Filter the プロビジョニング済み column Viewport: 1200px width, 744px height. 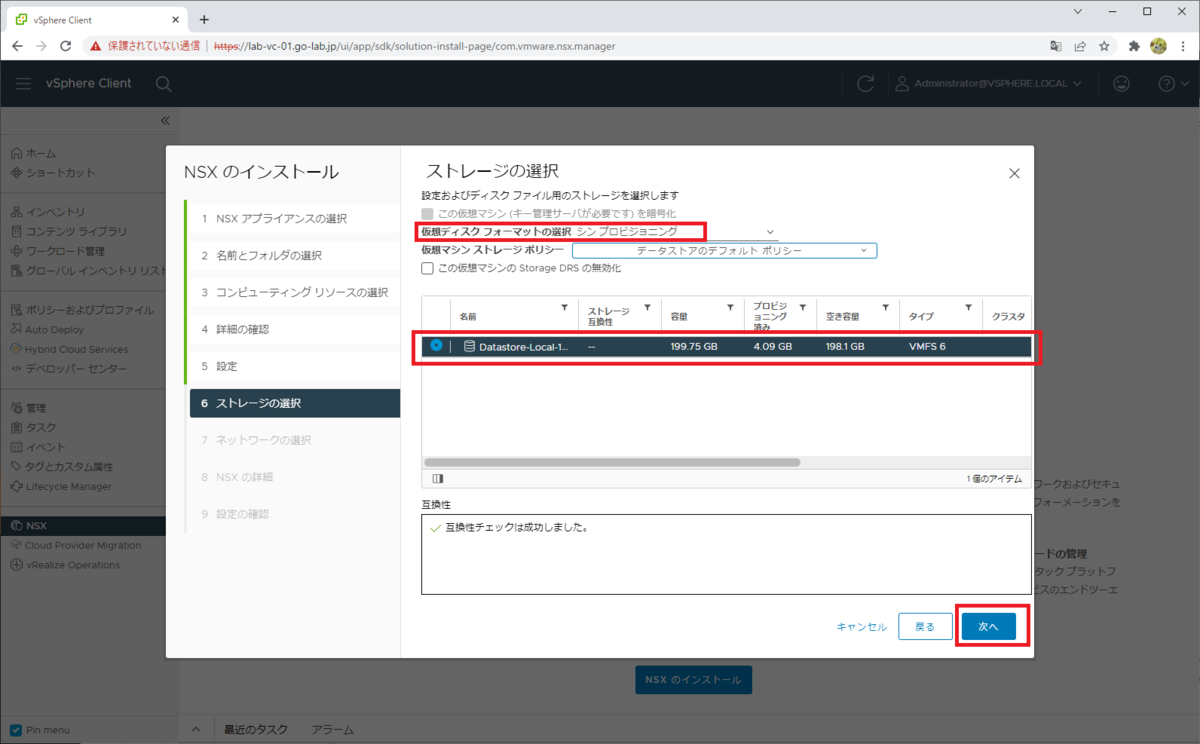(803, 308)
